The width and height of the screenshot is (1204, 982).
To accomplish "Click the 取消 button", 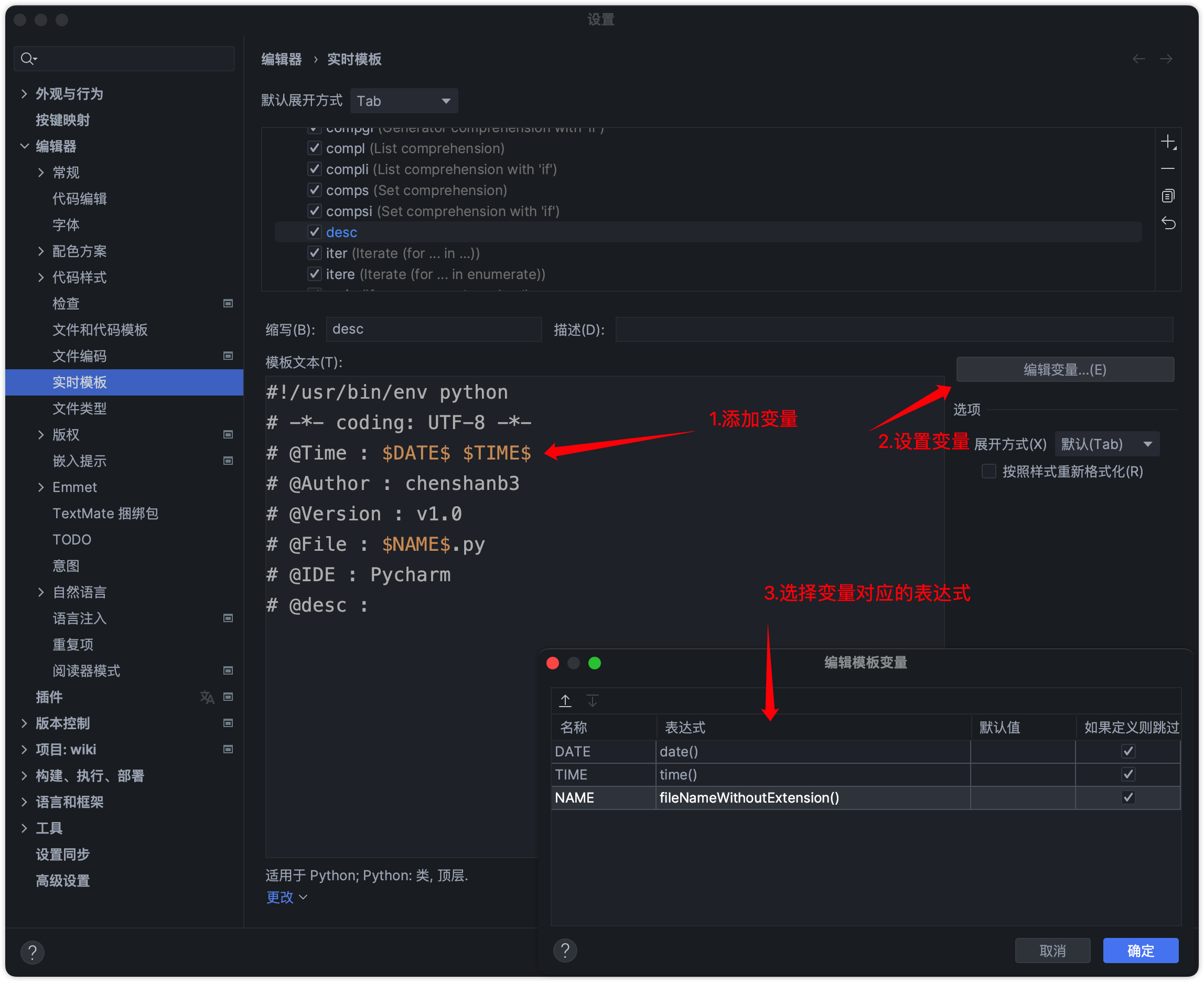I will tap(1052, 951).
